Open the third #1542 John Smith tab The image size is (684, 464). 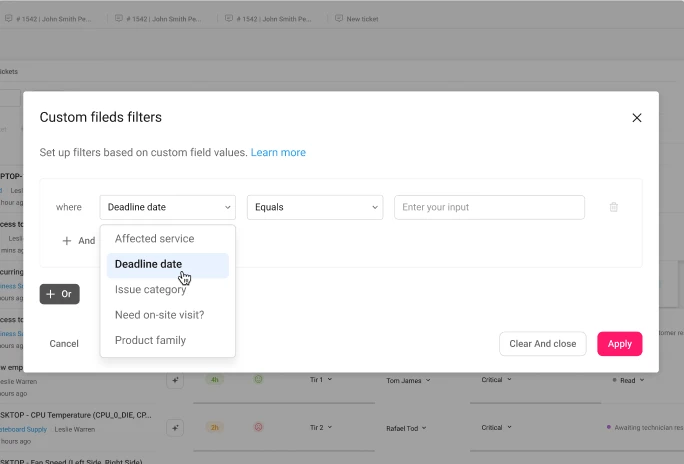point(268,19)
